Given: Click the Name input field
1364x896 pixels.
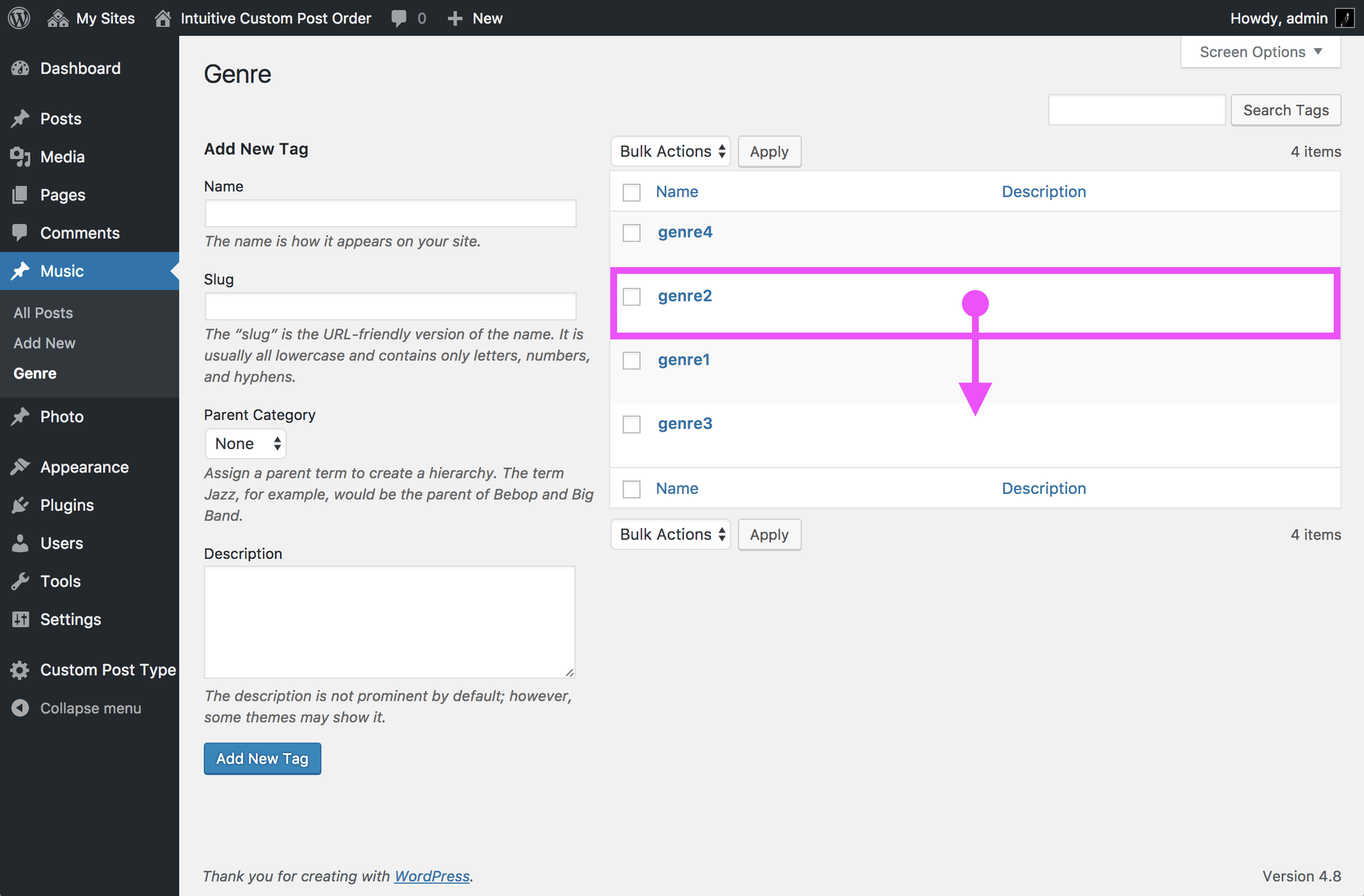Looking at the screenshot, I should pyautogui.click(x=389, y=213).
